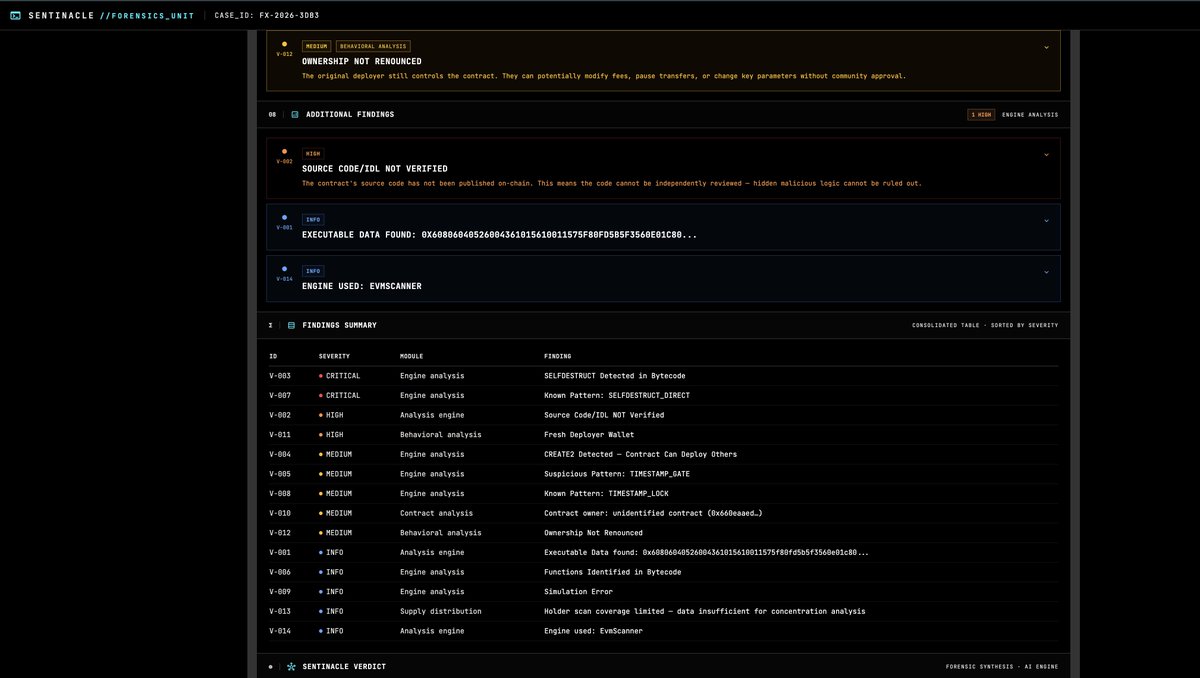
Task: Click the Source Code/IDL Not Verified title
Action: [x=375, y=168]
